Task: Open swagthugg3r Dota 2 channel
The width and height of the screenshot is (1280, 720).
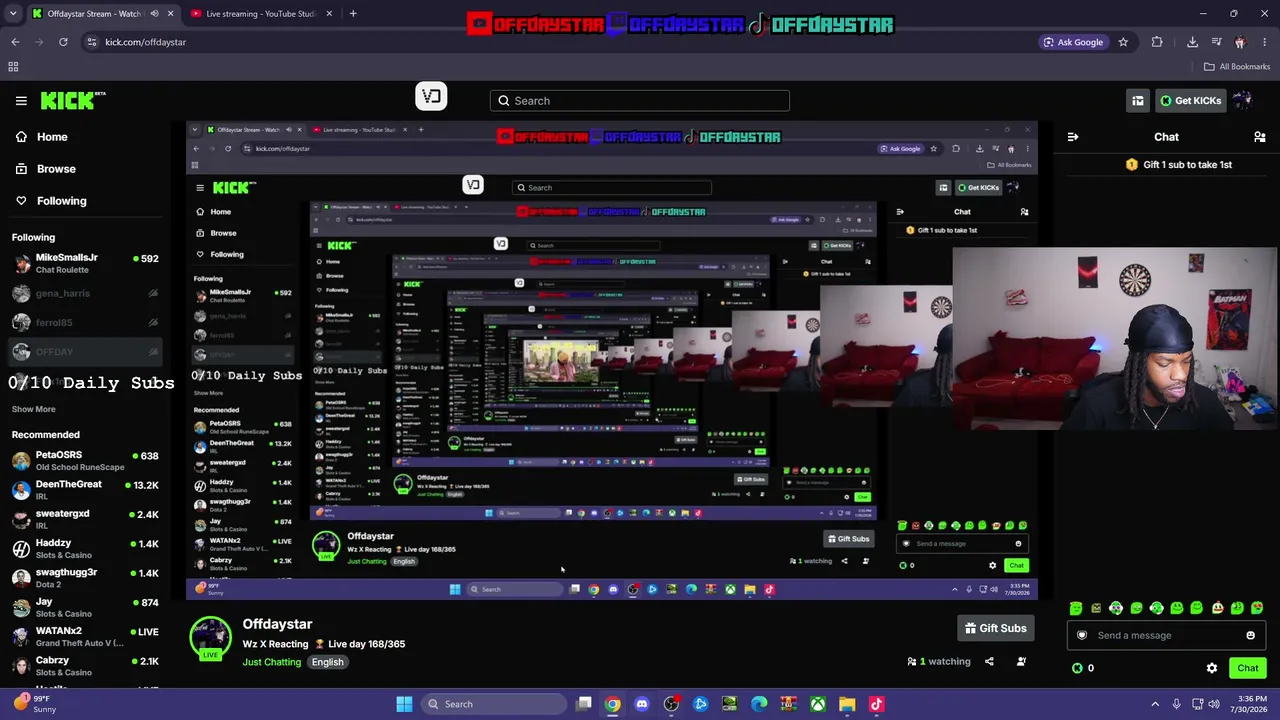Action: point(85,578)
